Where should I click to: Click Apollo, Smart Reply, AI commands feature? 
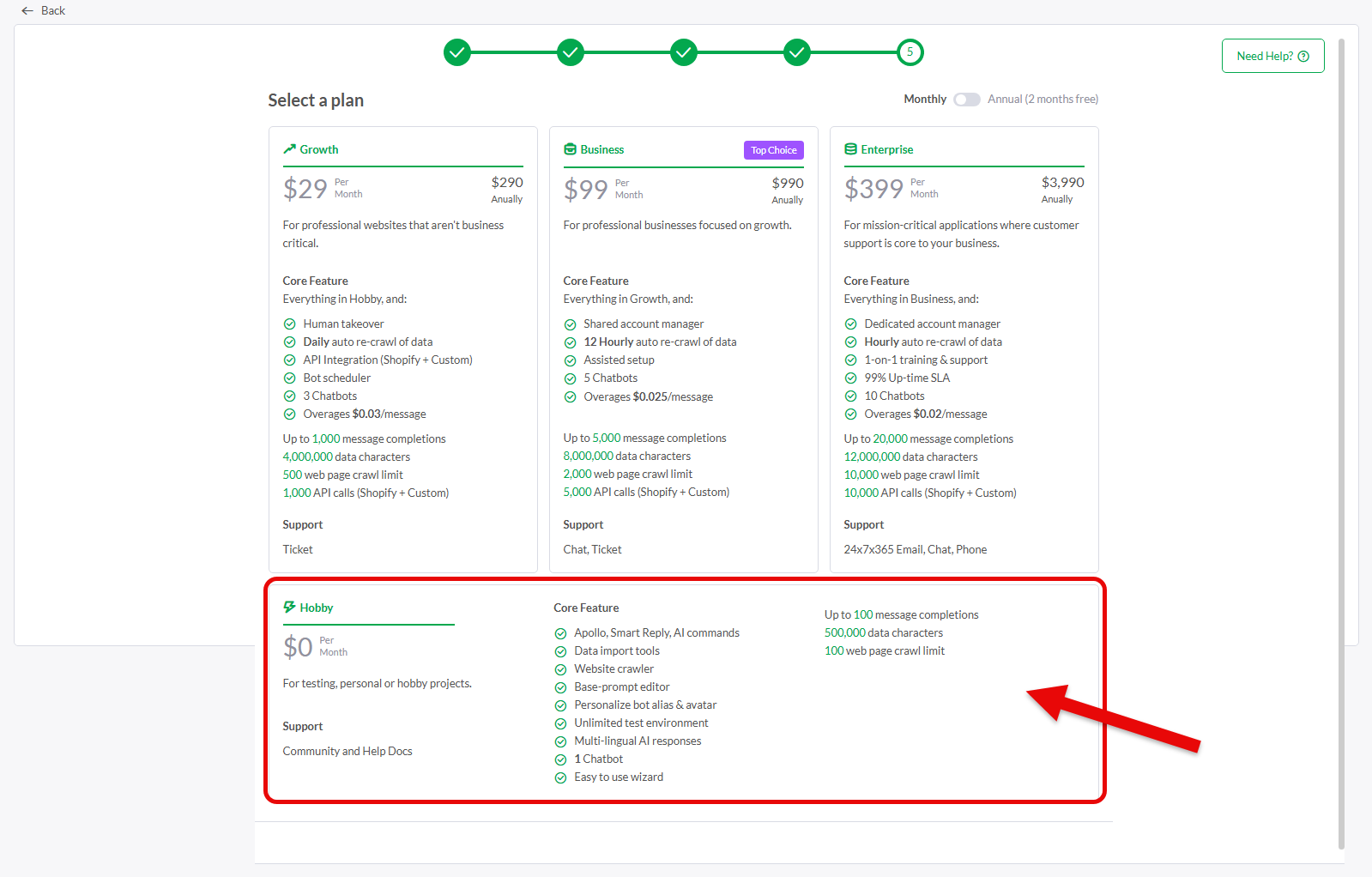[x=657, y=632]
